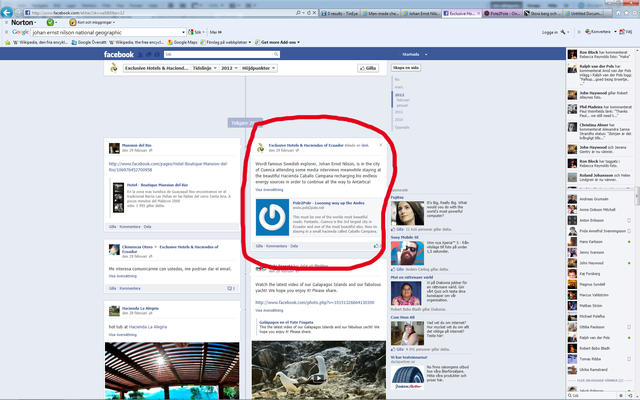The height and width of the screenshot is (400, 640).
Task: Click the browser back arrow button
Action: tap(7, 12)
